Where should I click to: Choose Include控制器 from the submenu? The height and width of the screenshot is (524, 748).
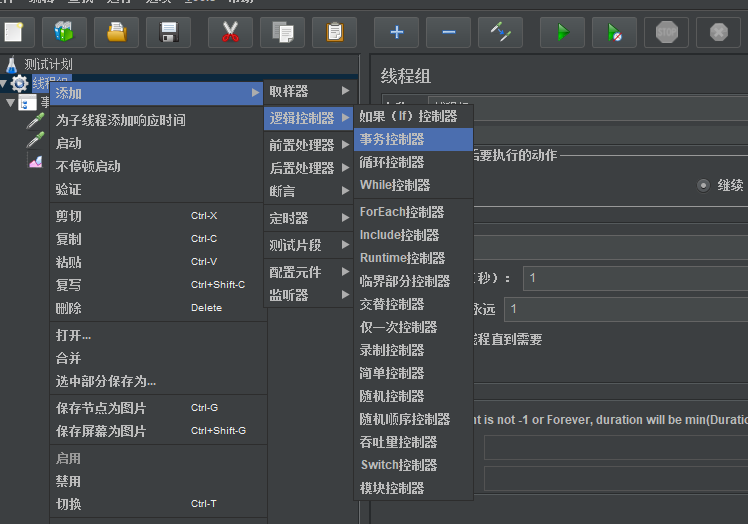pyautogui.click(x=414, y=235)
